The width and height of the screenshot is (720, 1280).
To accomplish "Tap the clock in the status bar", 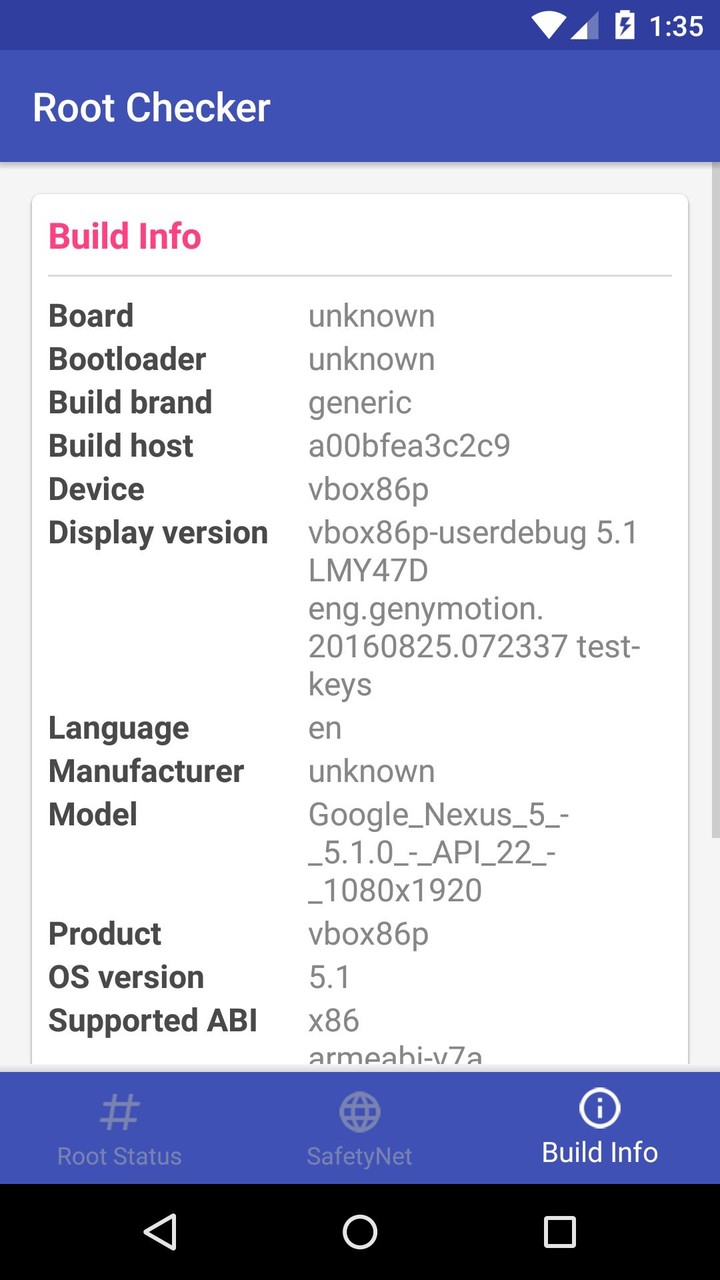I will [x=676, y=25].
